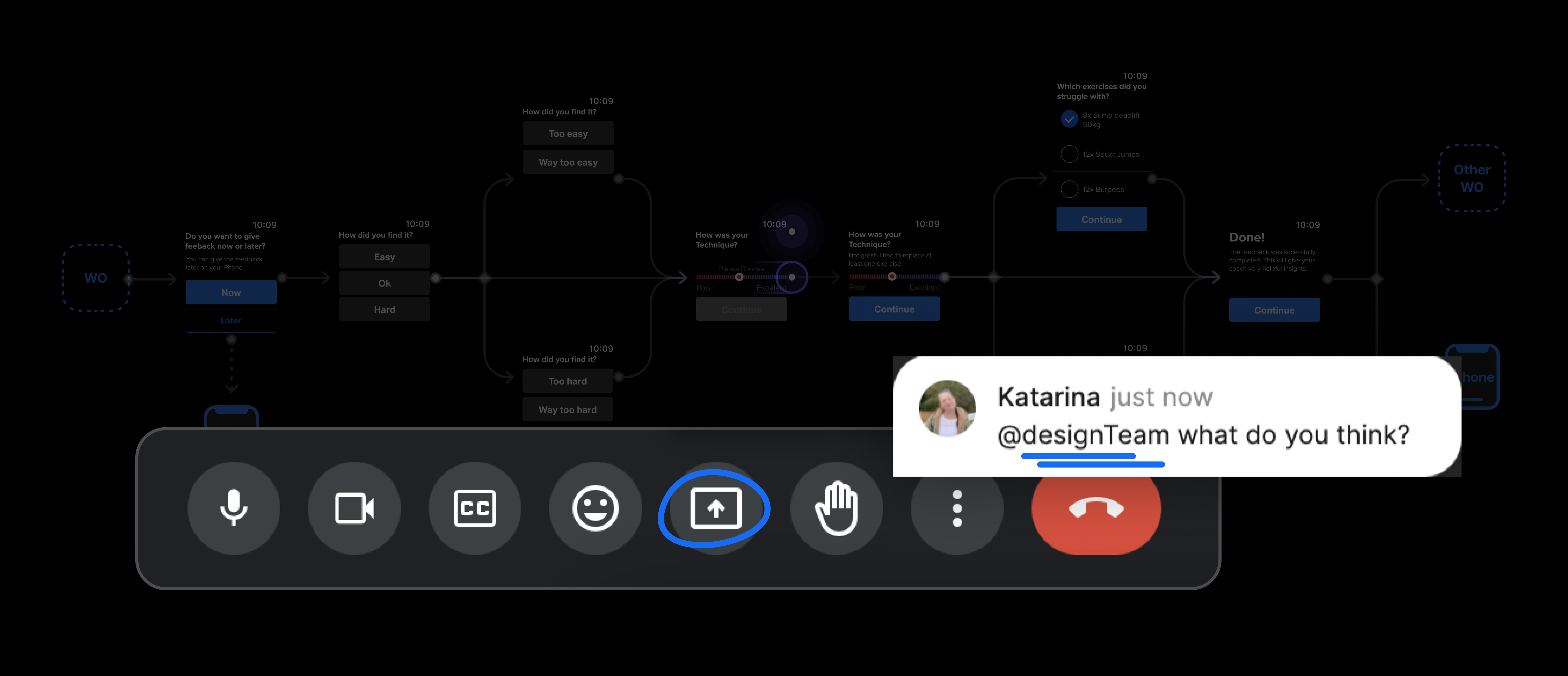The width and height of the screenshot is (1568, 676).
Task: Click 'Which exercises did you struggle with?' question
Action: 1102,91
